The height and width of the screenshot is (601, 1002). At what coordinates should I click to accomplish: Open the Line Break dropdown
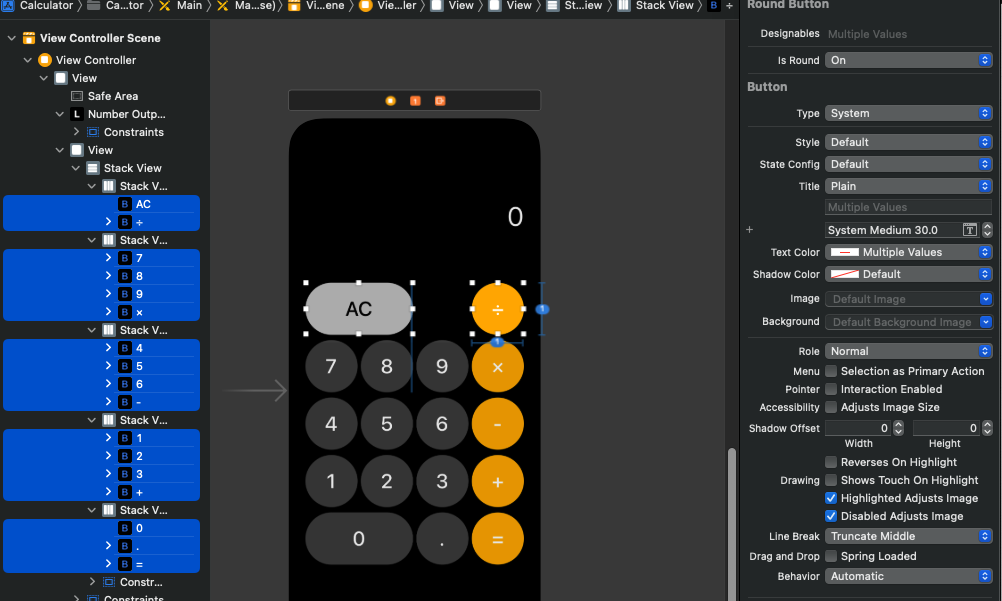click(908, 536)
